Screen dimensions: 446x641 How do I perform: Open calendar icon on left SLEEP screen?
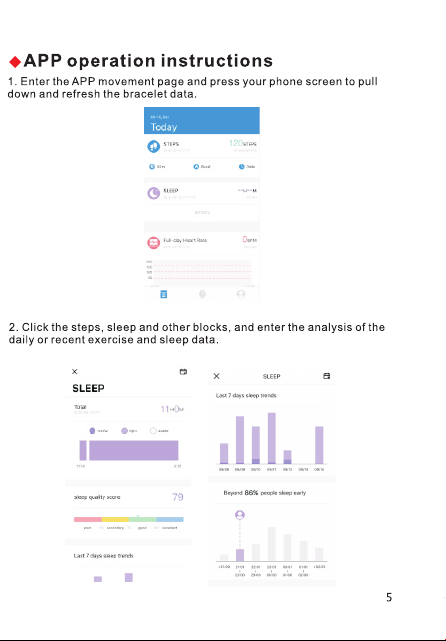click(183, 371)
